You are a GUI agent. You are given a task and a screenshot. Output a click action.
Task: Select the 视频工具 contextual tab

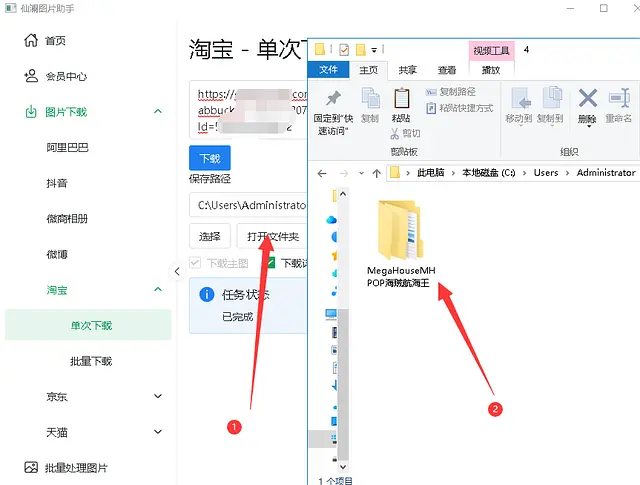(x=491, y=50)
